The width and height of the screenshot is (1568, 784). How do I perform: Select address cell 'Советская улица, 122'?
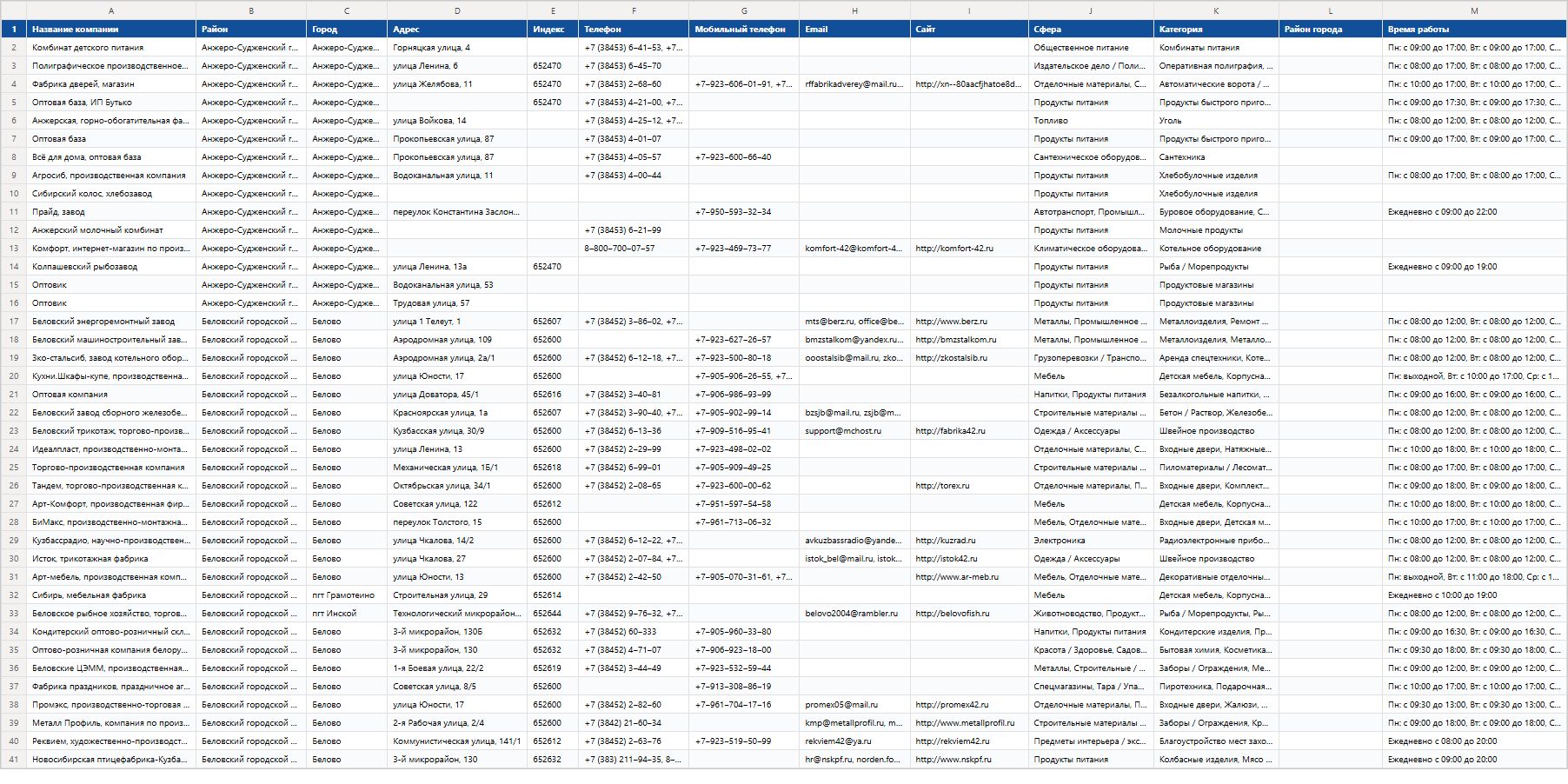457,504
